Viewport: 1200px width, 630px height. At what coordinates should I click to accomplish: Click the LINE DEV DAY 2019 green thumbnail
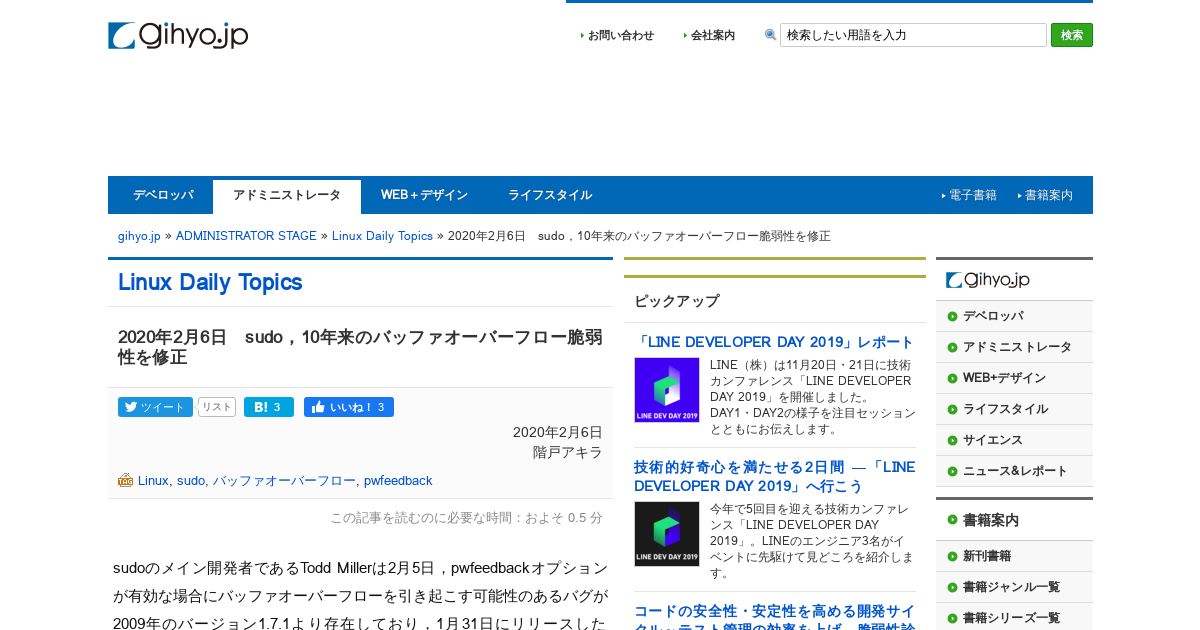point(667,390)
